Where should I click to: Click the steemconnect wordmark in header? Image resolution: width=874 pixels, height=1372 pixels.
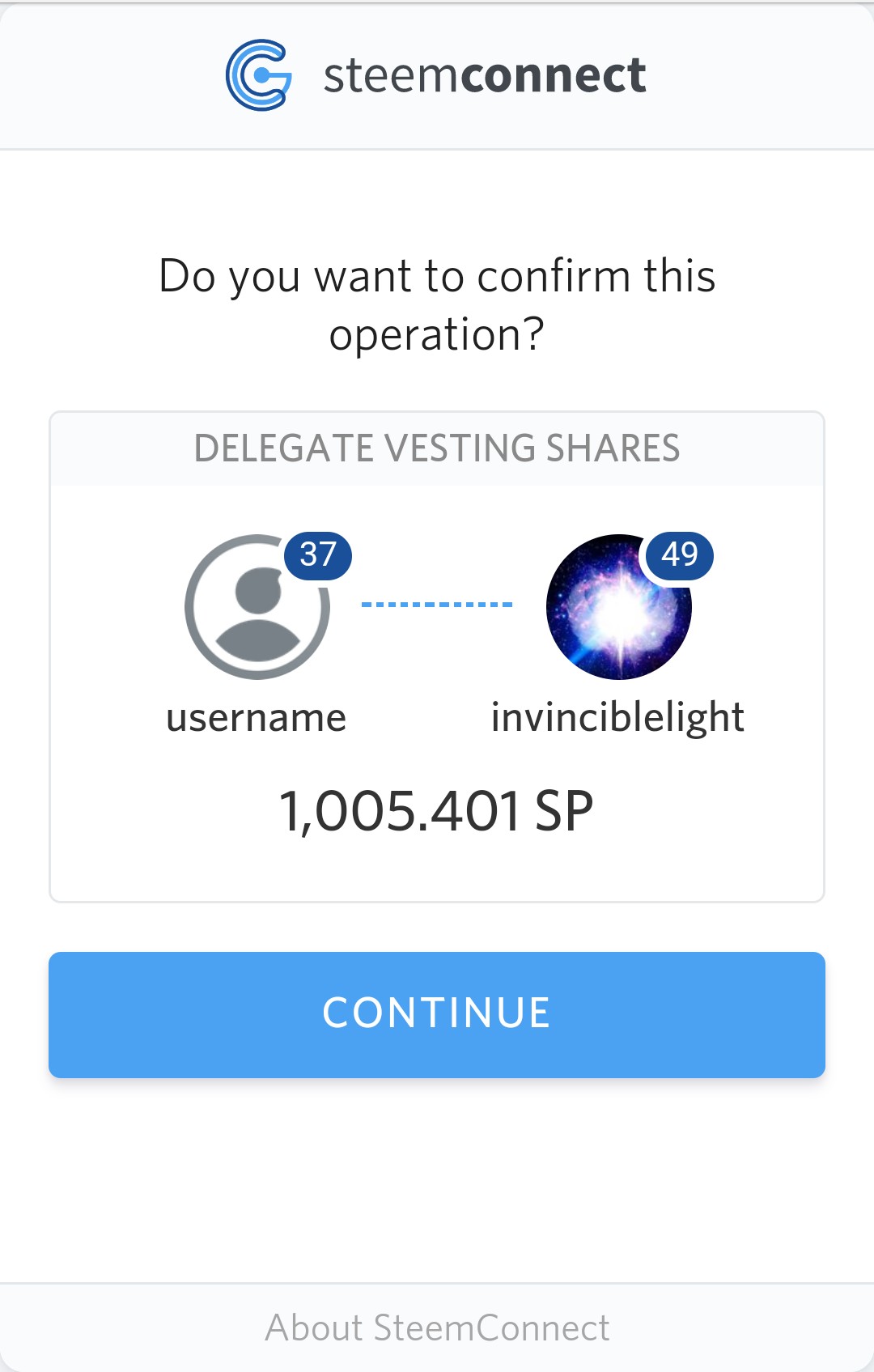[484, 75]
